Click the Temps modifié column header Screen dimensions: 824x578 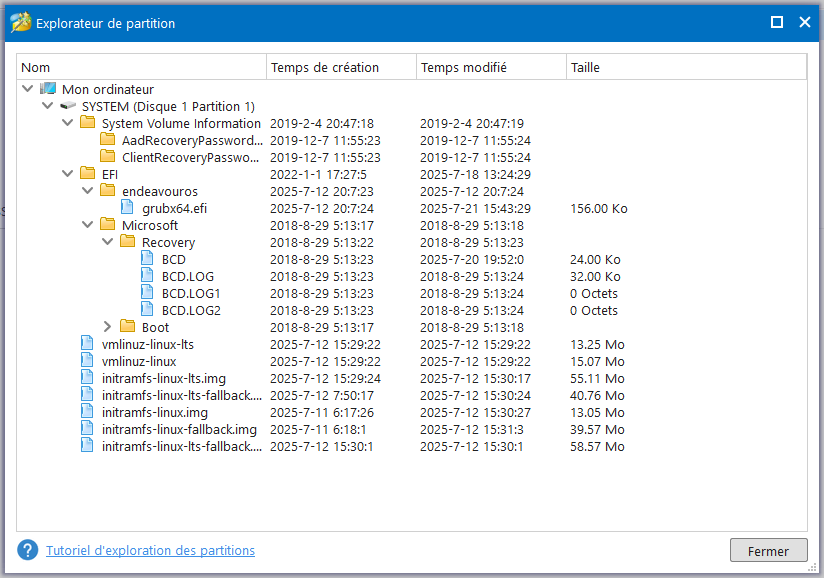pyautogui.click(x=490, y=67)
